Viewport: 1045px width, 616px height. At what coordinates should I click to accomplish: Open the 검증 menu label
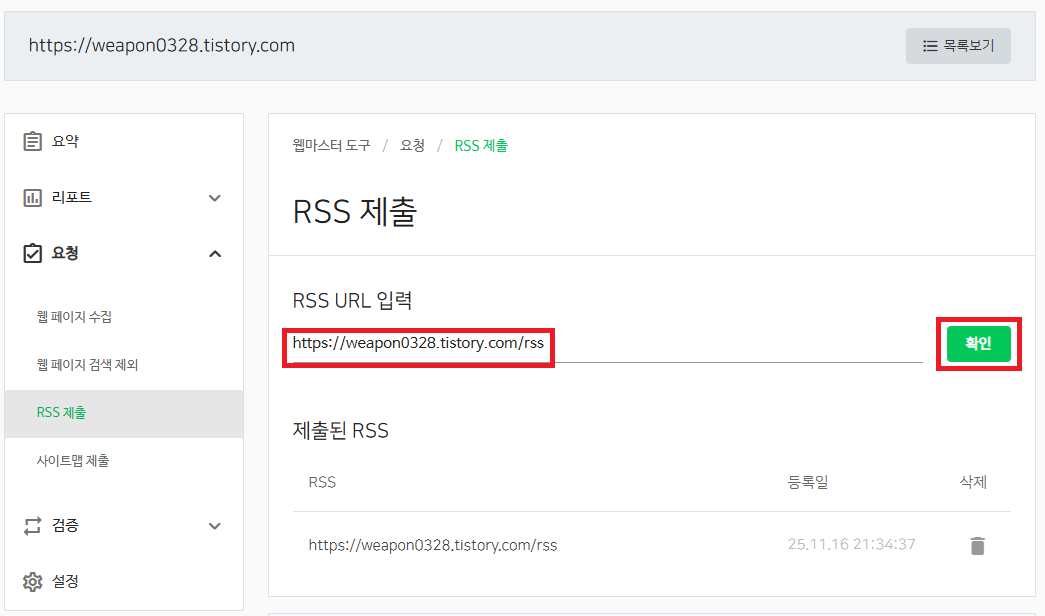click(x=65, y=525)
